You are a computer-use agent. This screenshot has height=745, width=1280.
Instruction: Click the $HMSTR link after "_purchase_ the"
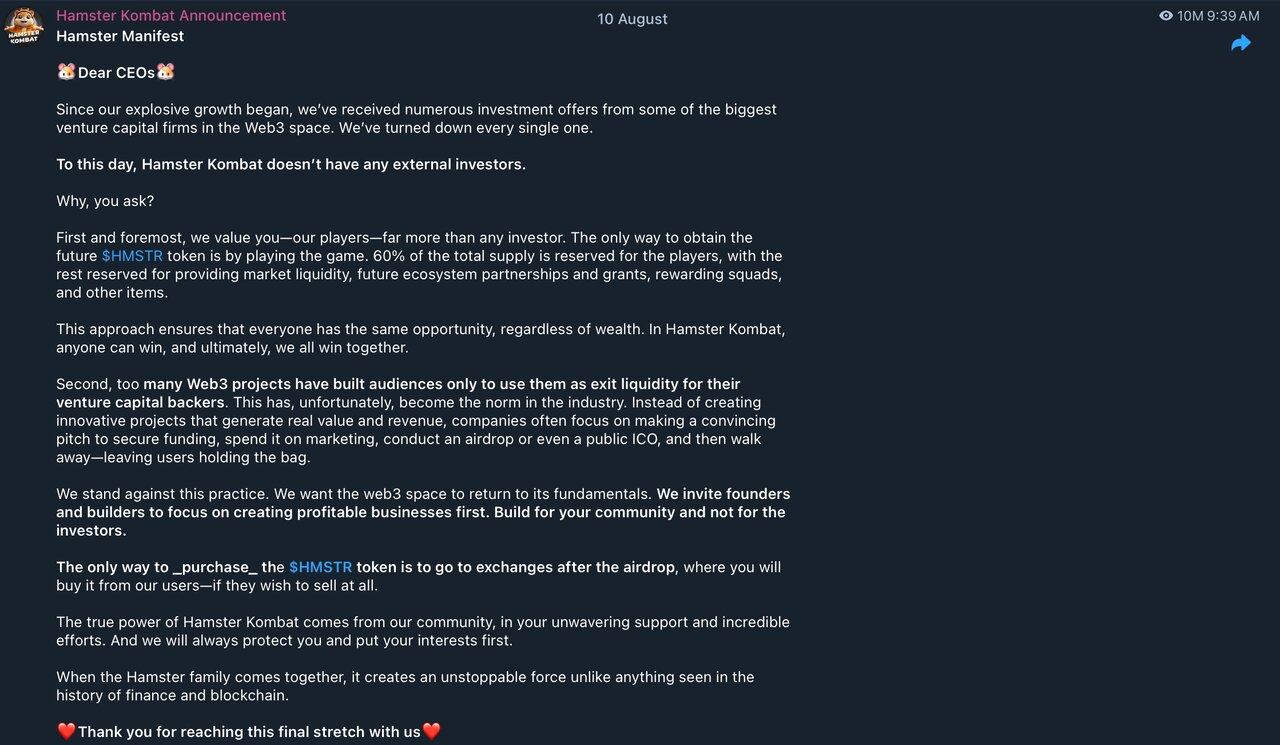(320, 567)
